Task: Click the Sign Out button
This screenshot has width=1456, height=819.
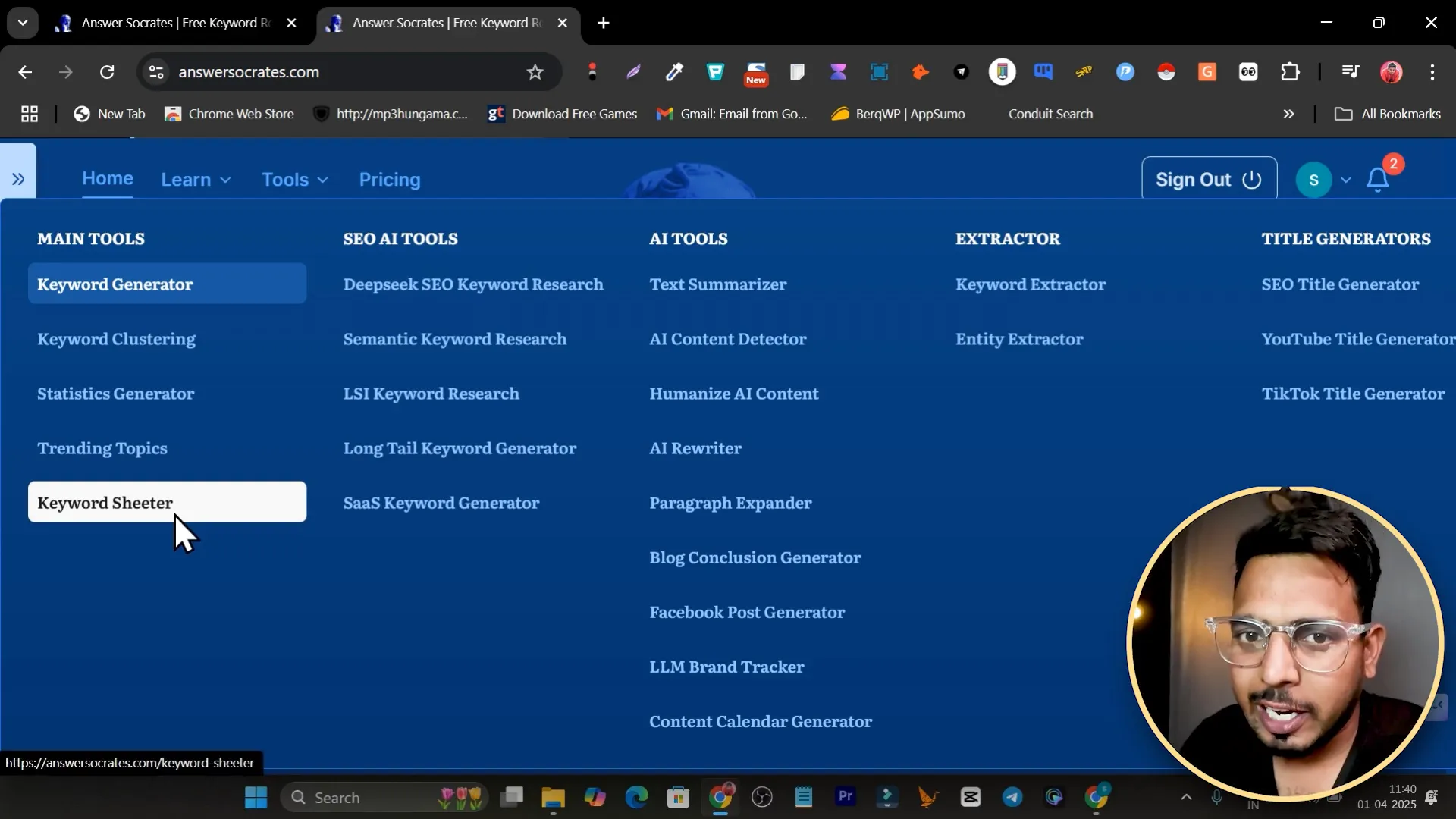Action: tap(1208, 180)
